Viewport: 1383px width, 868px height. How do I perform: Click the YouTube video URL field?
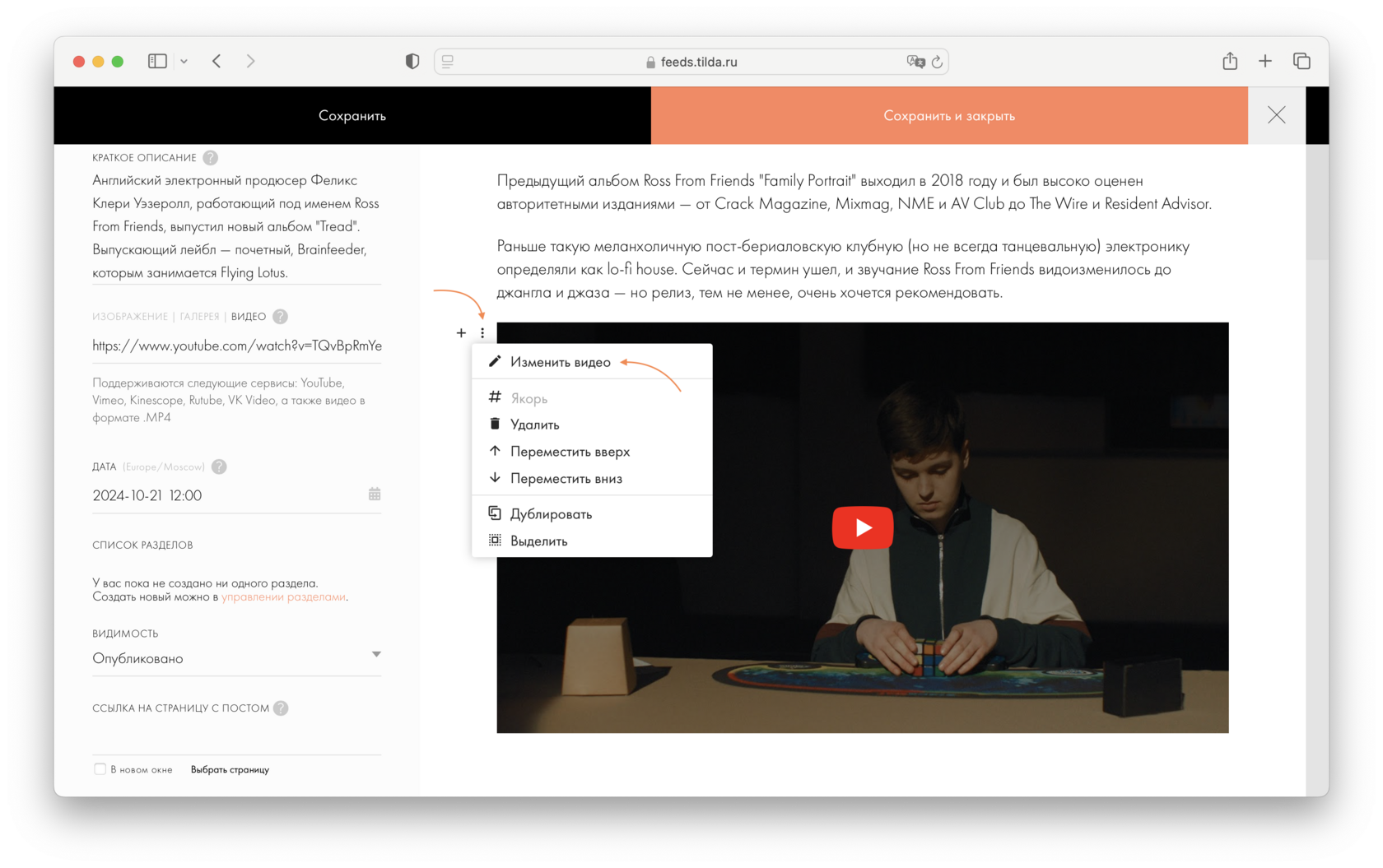click(236, 346)
